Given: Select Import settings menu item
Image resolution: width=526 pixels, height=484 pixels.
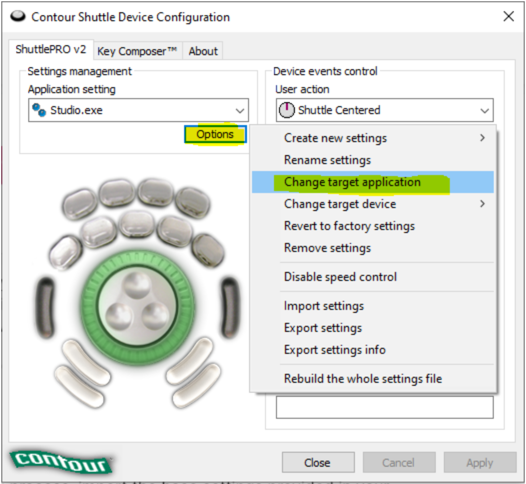Looking at the screenshot, I should click(373, 306).
